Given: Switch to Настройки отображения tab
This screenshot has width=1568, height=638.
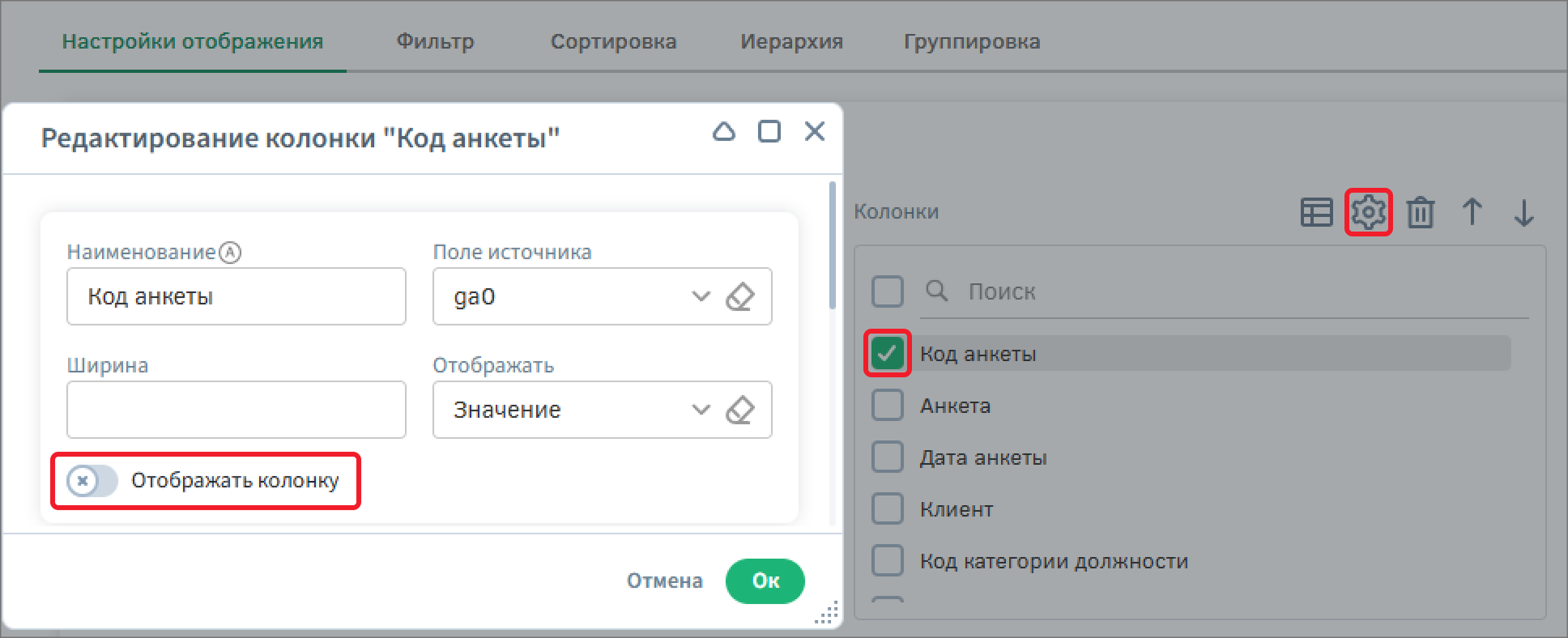Looking at the screenshot, I should pos(193,41).
